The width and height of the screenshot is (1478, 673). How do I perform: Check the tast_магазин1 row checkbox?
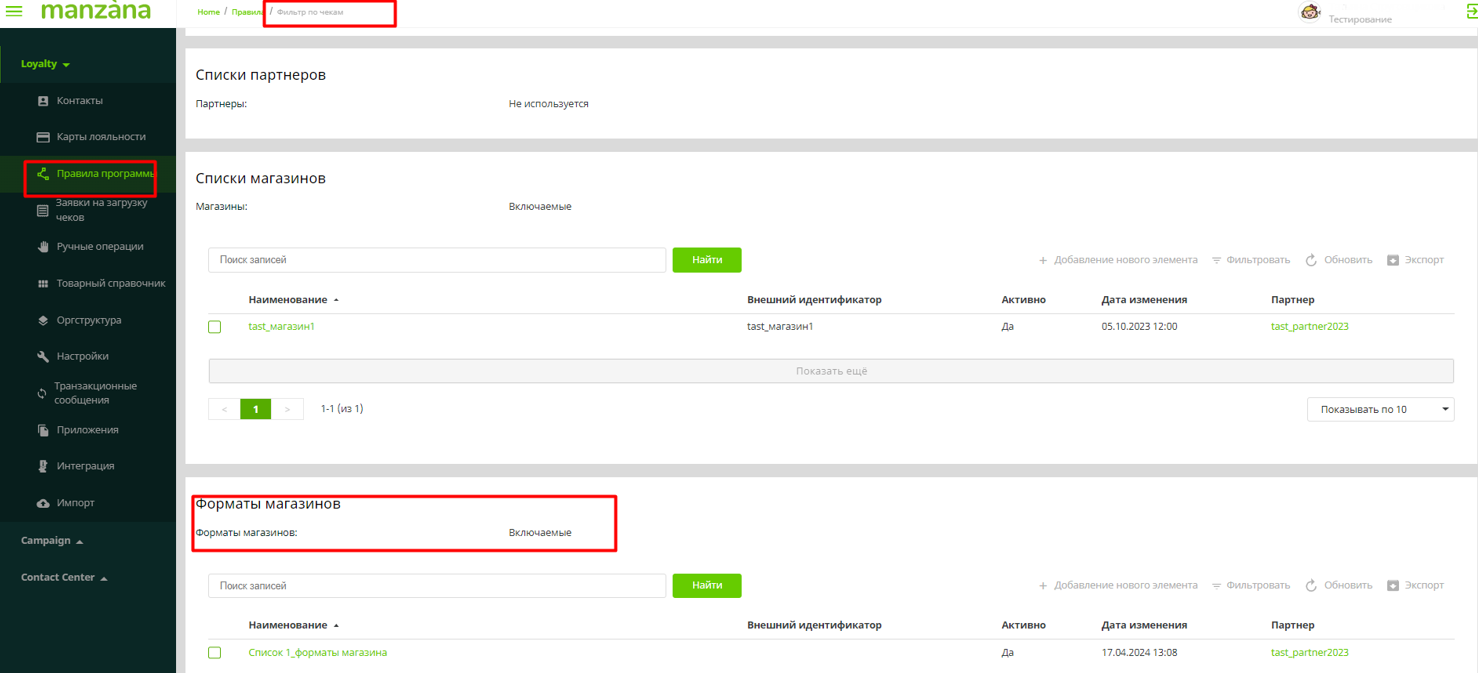(215, 327)
